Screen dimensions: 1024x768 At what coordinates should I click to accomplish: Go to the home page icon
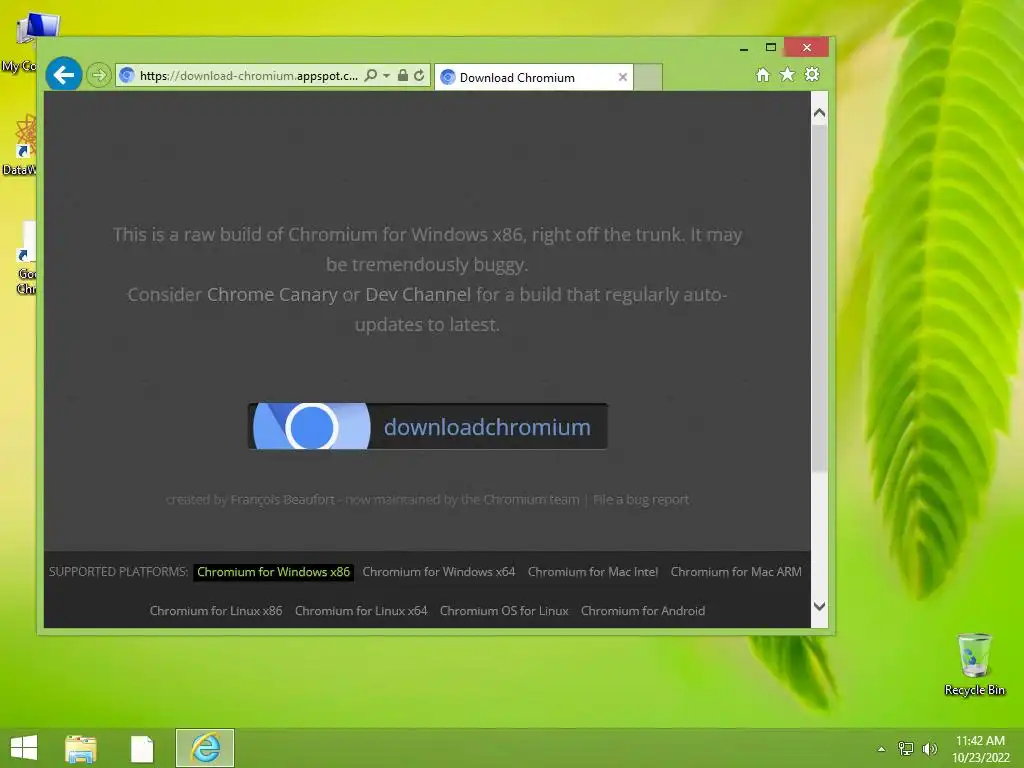(763, 74)
